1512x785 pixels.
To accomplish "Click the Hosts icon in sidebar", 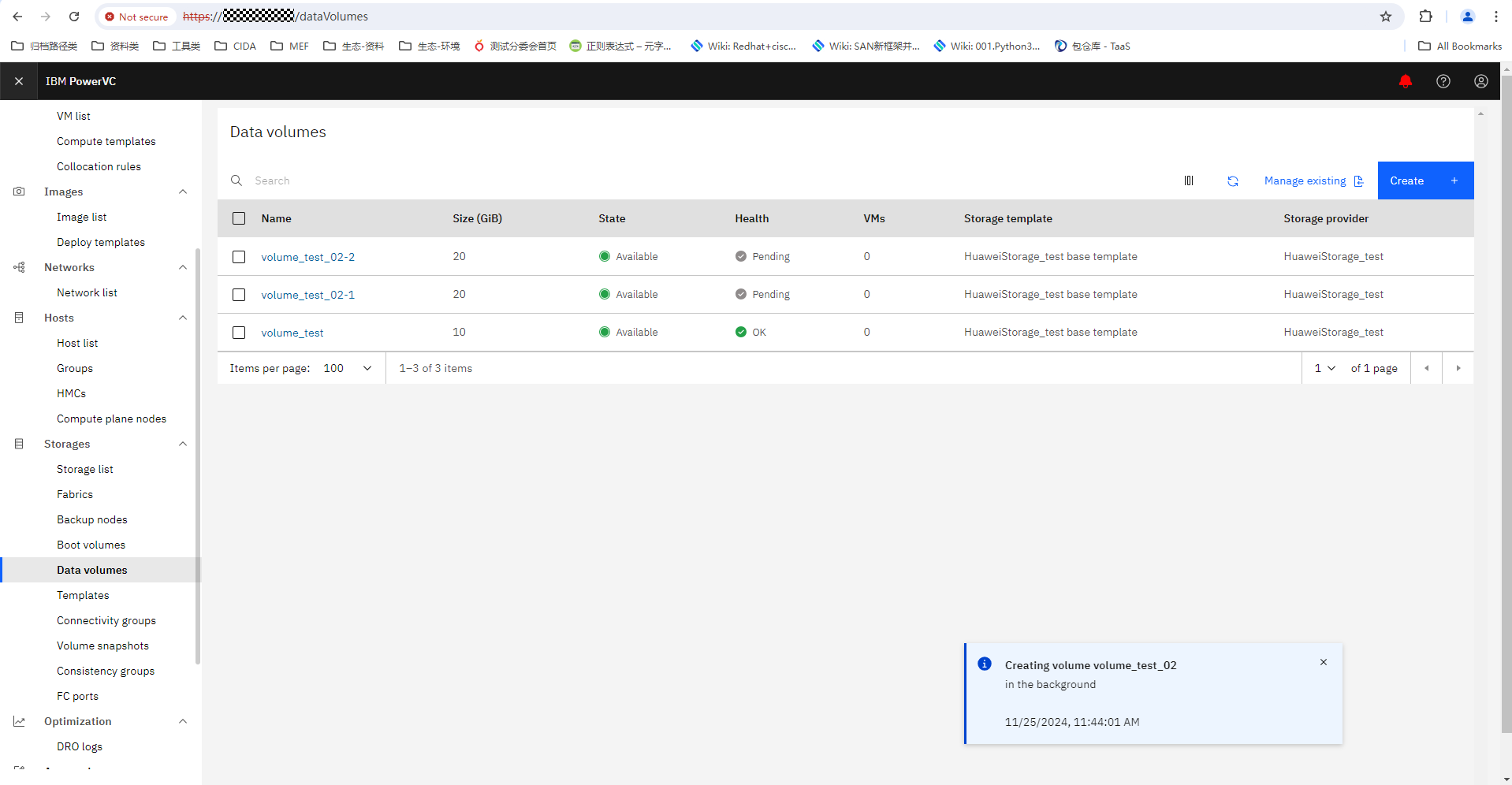I will coord(19,318).
